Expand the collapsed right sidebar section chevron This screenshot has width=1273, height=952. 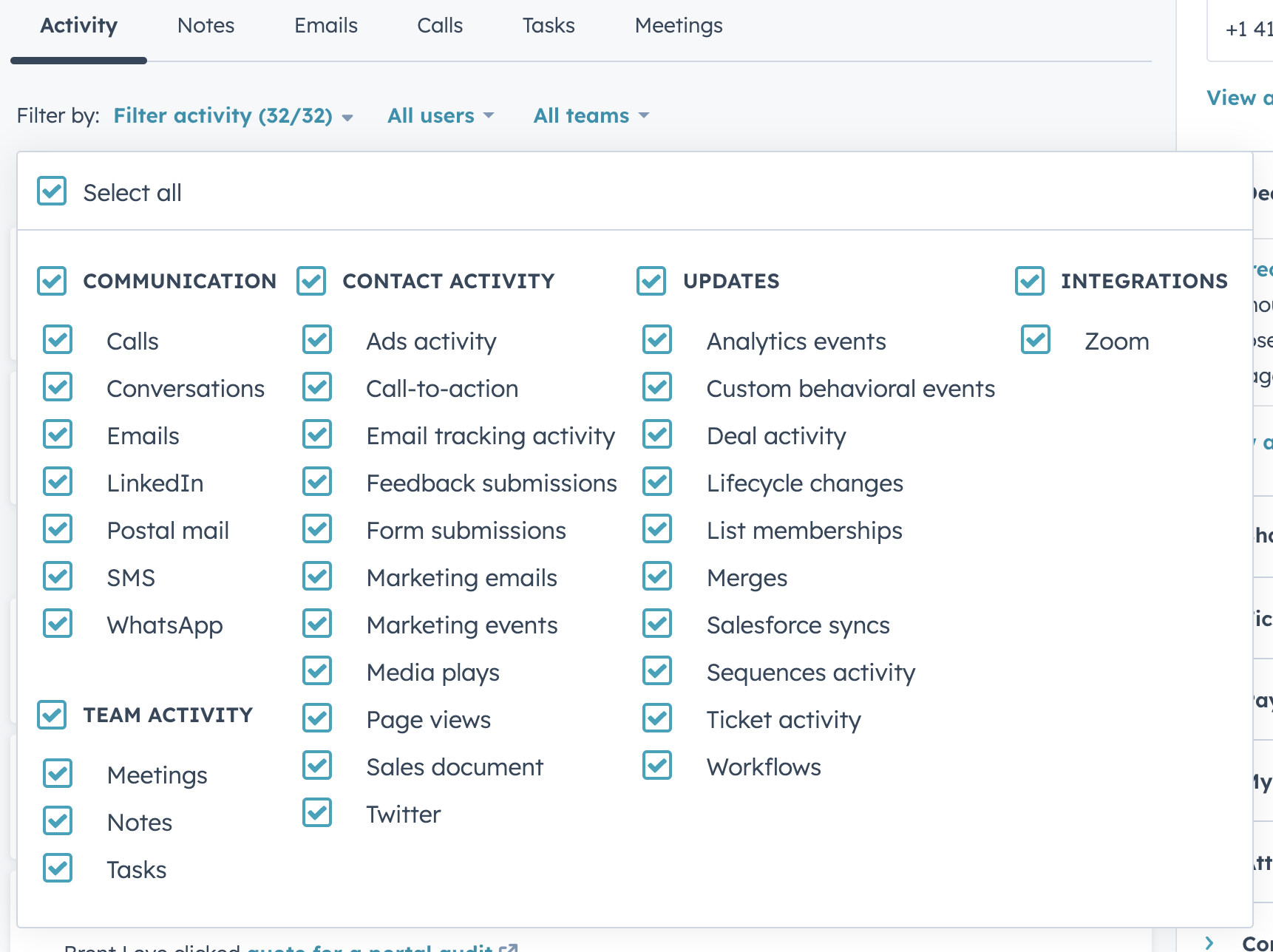point(1209,943)
